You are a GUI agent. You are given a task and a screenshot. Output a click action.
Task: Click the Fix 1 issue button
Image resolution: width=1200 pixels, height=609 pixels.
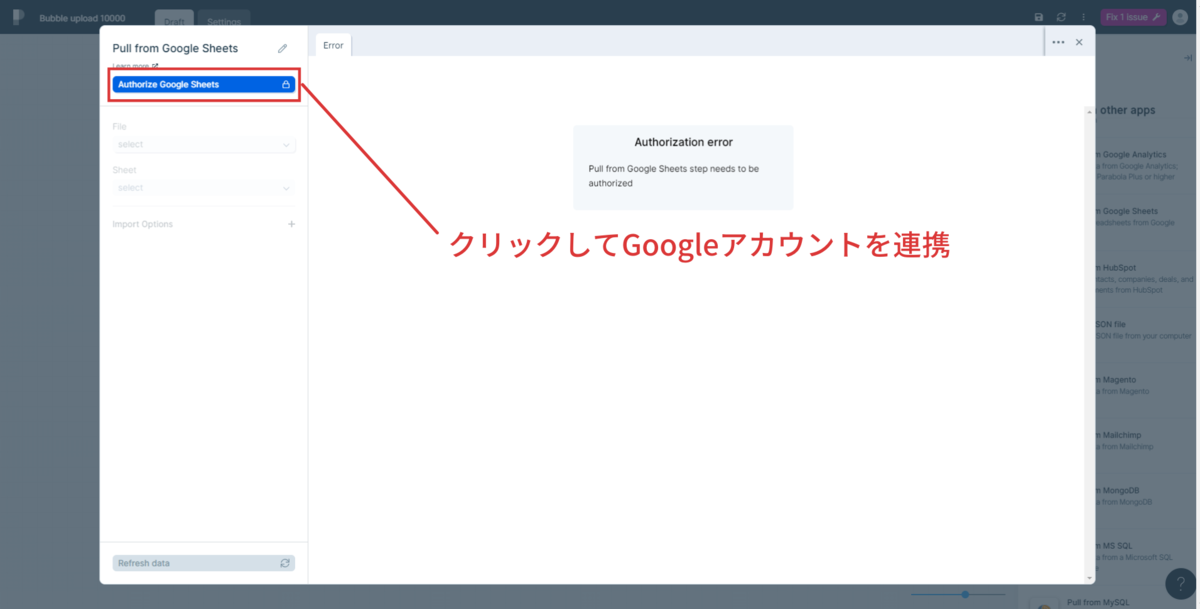(x=1133, y=17)
